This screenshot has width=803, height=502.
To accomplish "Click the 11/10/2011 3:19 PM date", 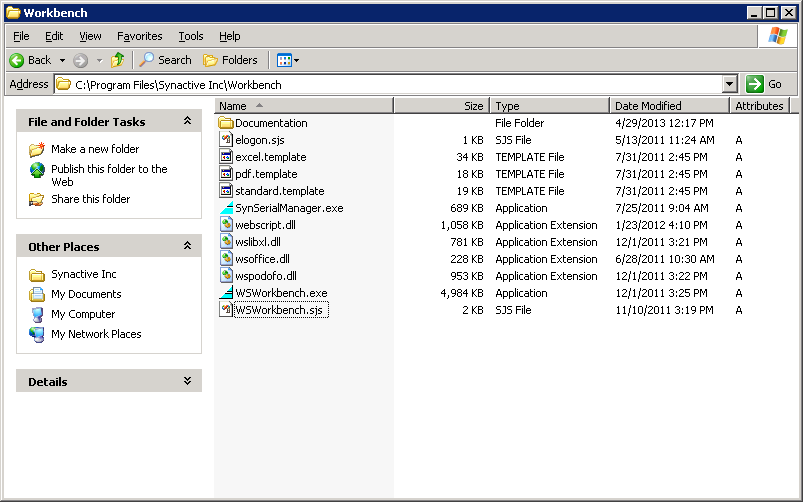I will (x=664, y=310).
